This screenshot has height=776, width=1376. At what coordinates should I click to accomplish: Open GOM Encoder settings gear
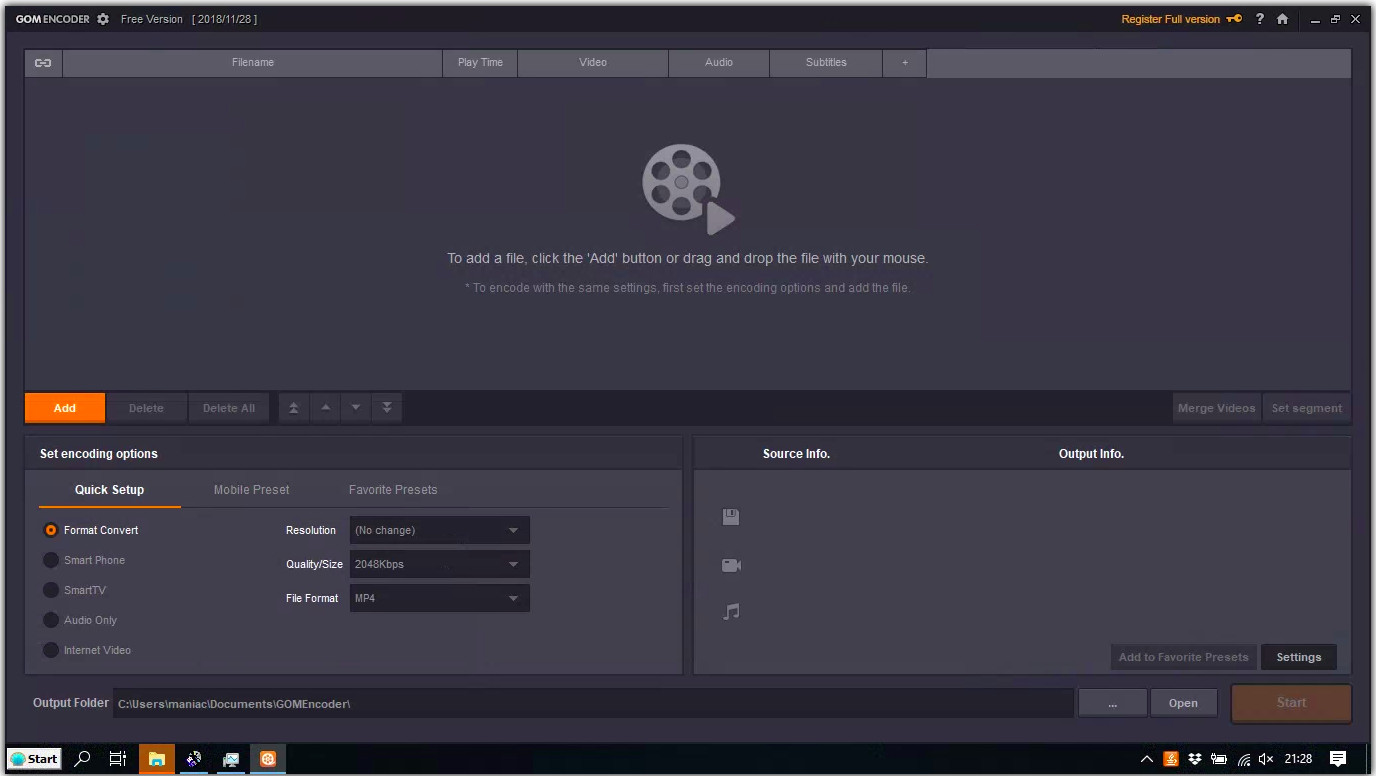tap(103, 19)
